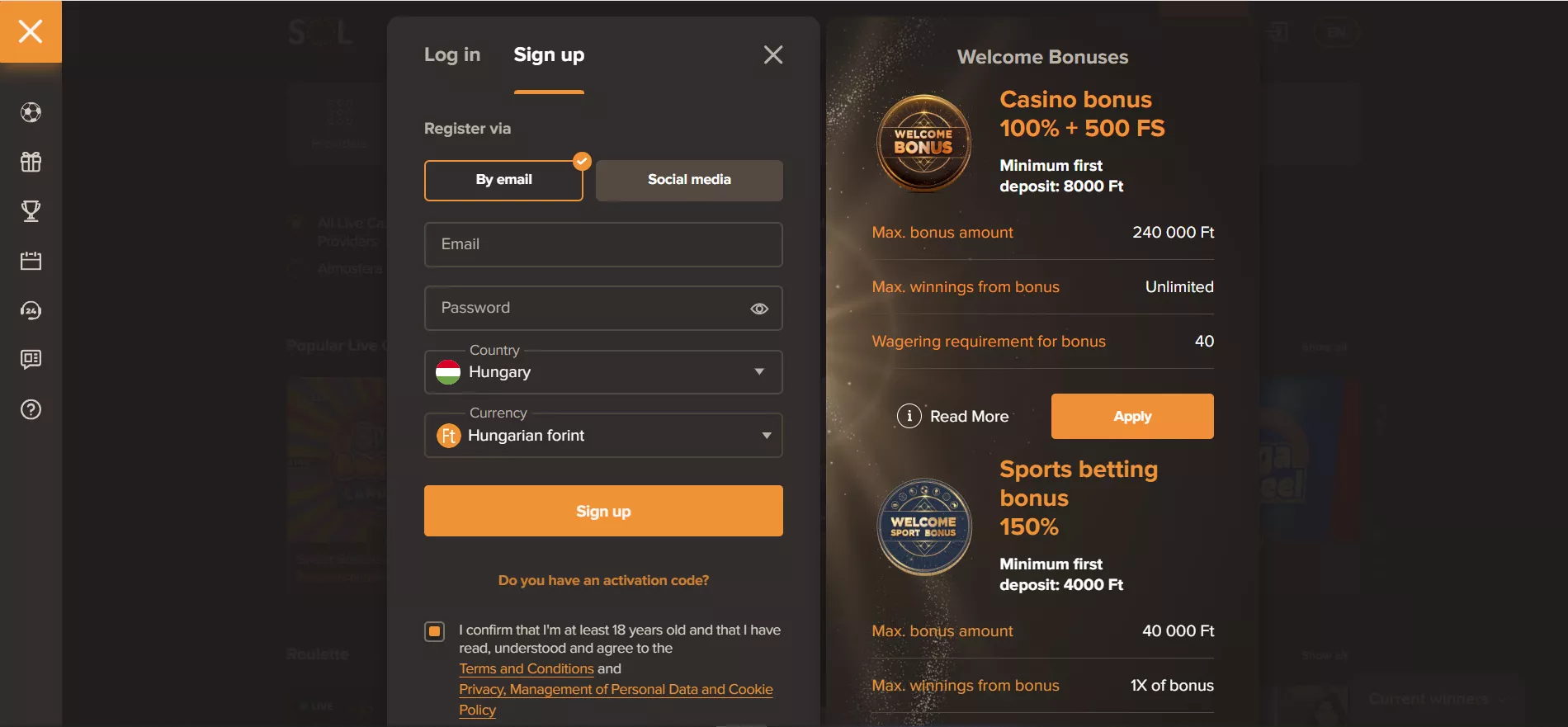Click the orange Sign up button
Screen dimensions: 1568x727
pyautogui.click(x=603, y=511)
